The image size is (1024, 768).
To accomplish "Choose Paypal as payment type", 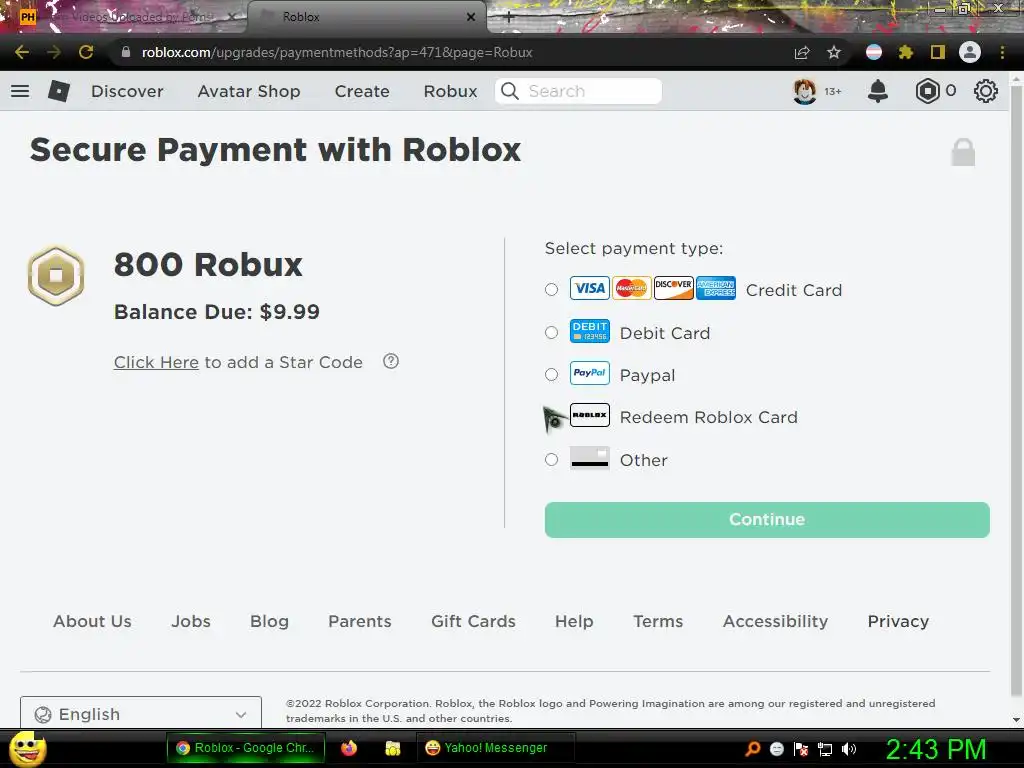I will [x=551, y=374].
